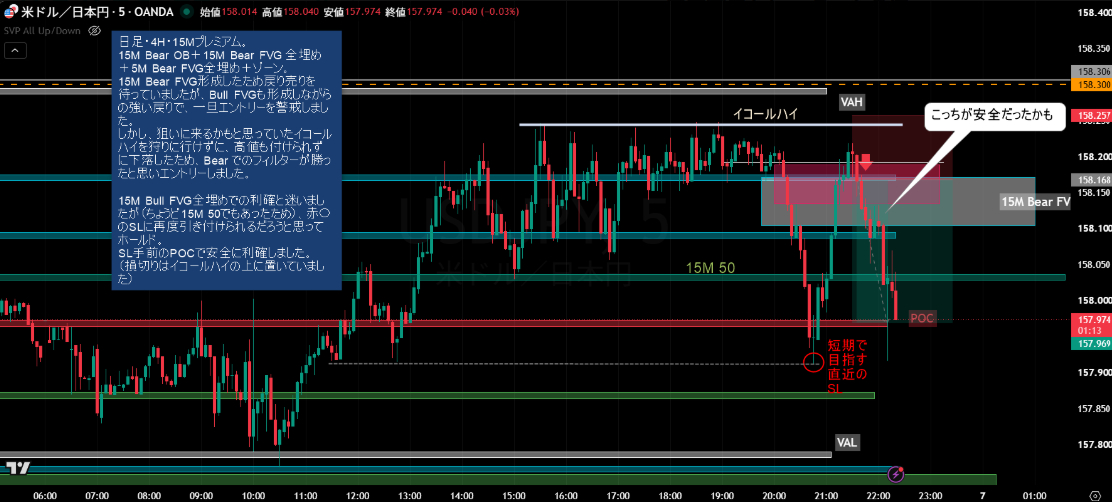Click the 157.800 price axis label

[1093, 445]
